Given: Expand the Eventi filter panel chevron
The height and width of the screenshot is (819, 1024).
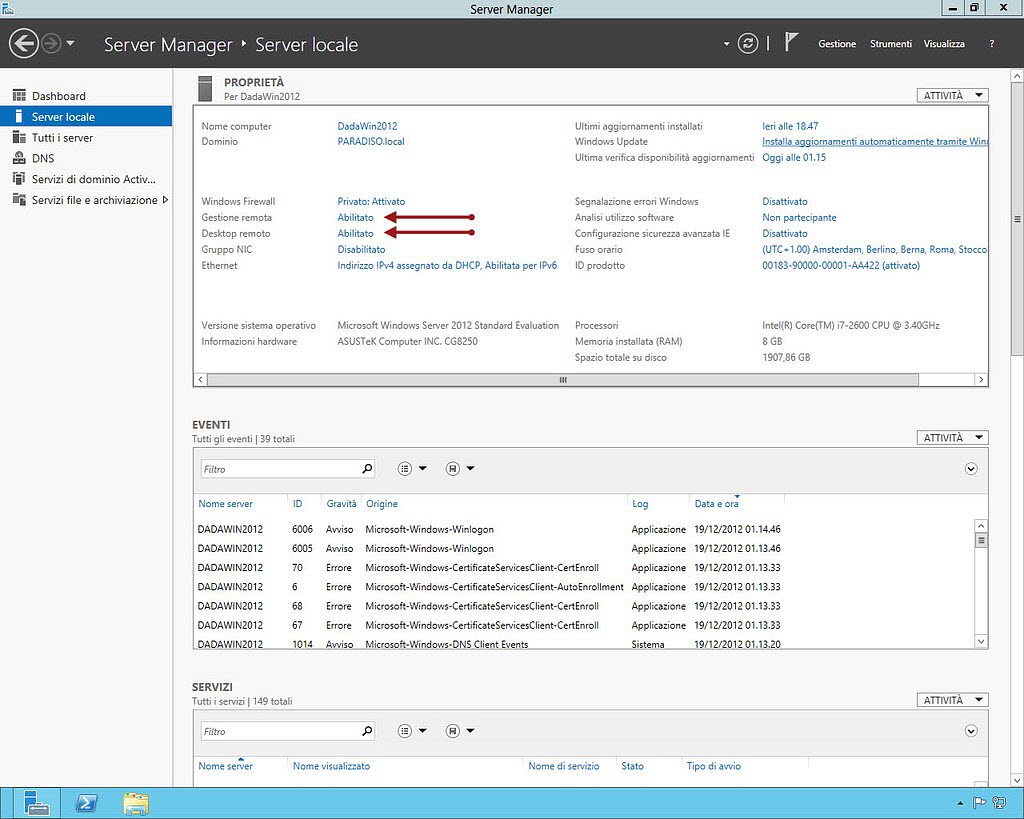Looking at the screenshot, I should (971, 469).
